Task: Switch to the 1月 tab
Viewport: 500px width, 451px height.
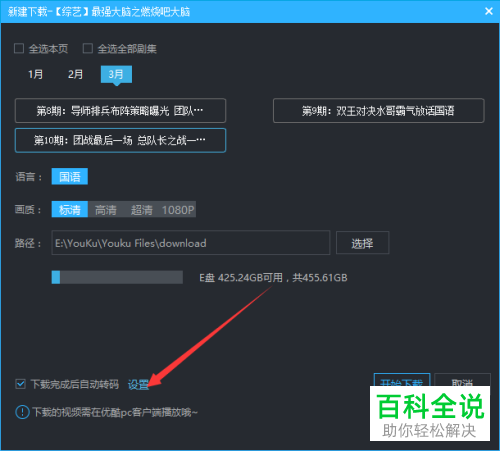Action: (35, 74)
